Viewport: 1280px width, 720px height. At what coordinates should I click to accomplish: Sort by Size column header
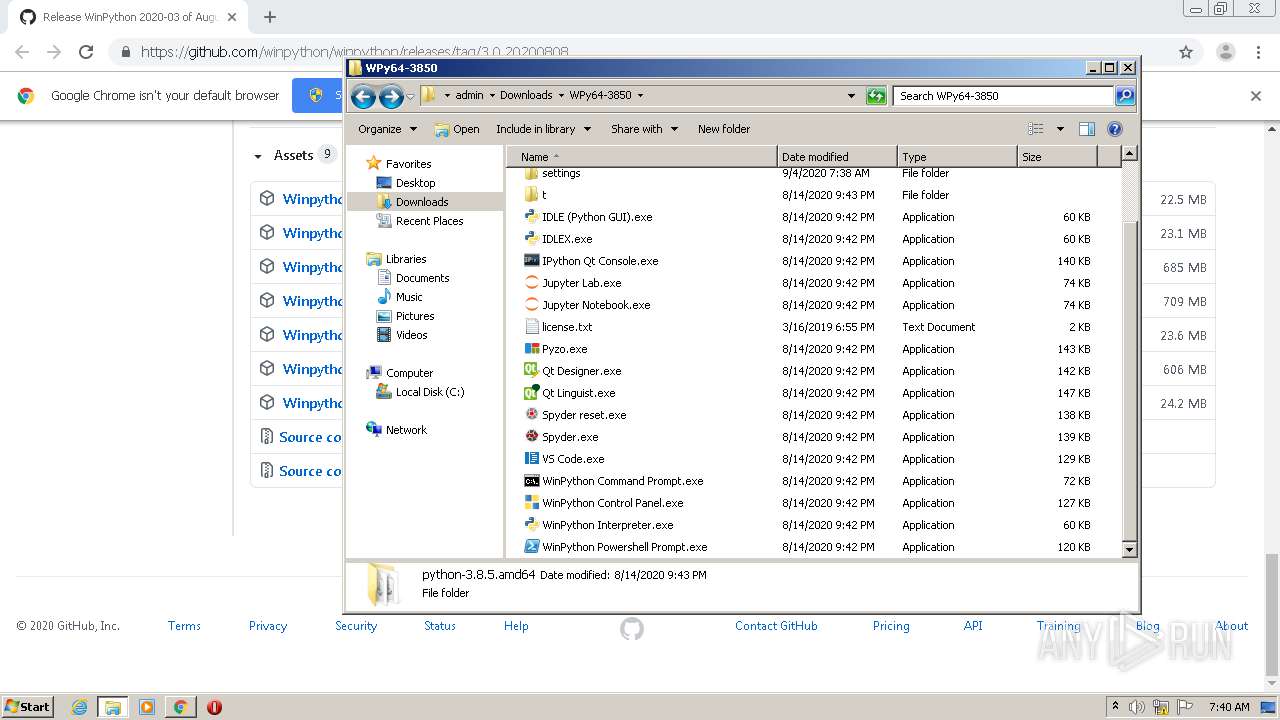pos(1057,157)
